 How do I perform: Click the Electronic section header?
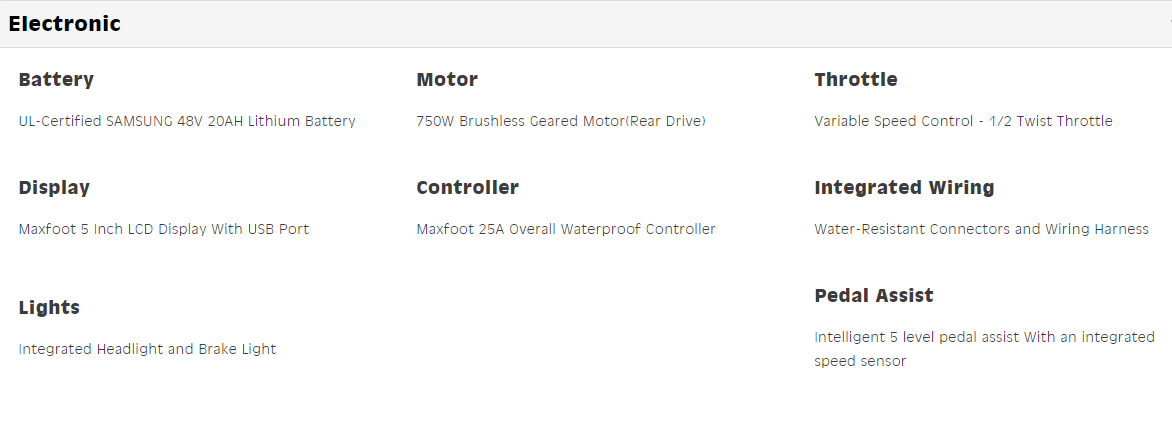[x=65, y=24]
